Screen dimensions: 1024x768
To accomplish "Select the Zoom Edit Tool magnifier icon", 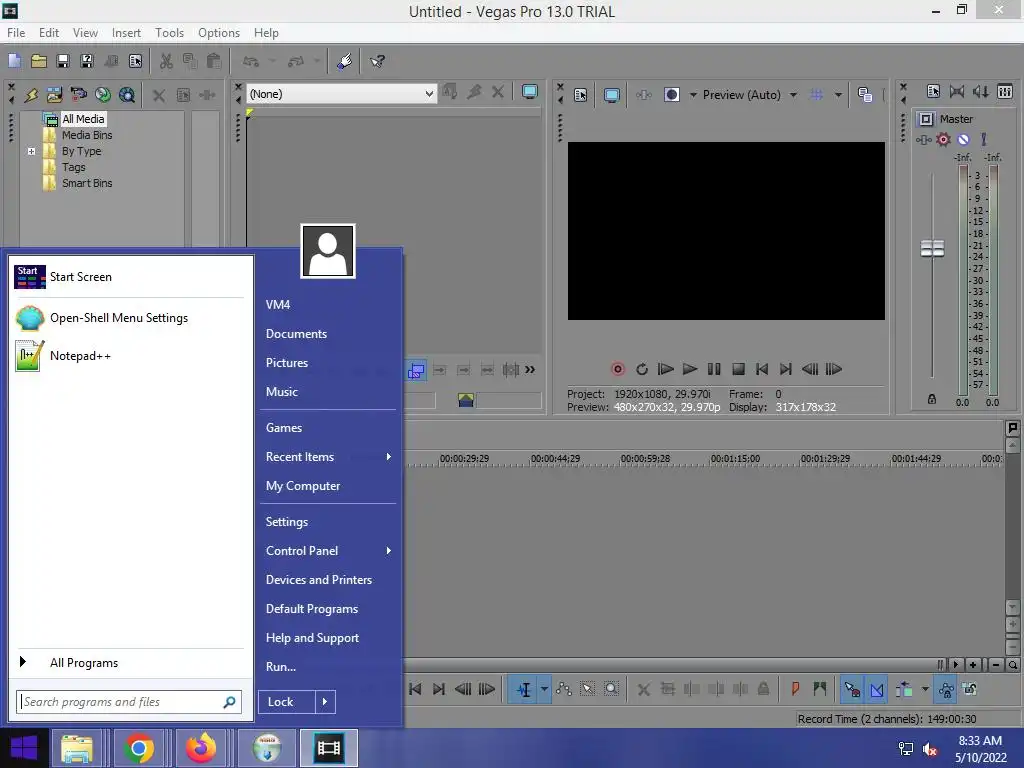I will (x=611, y=689).
